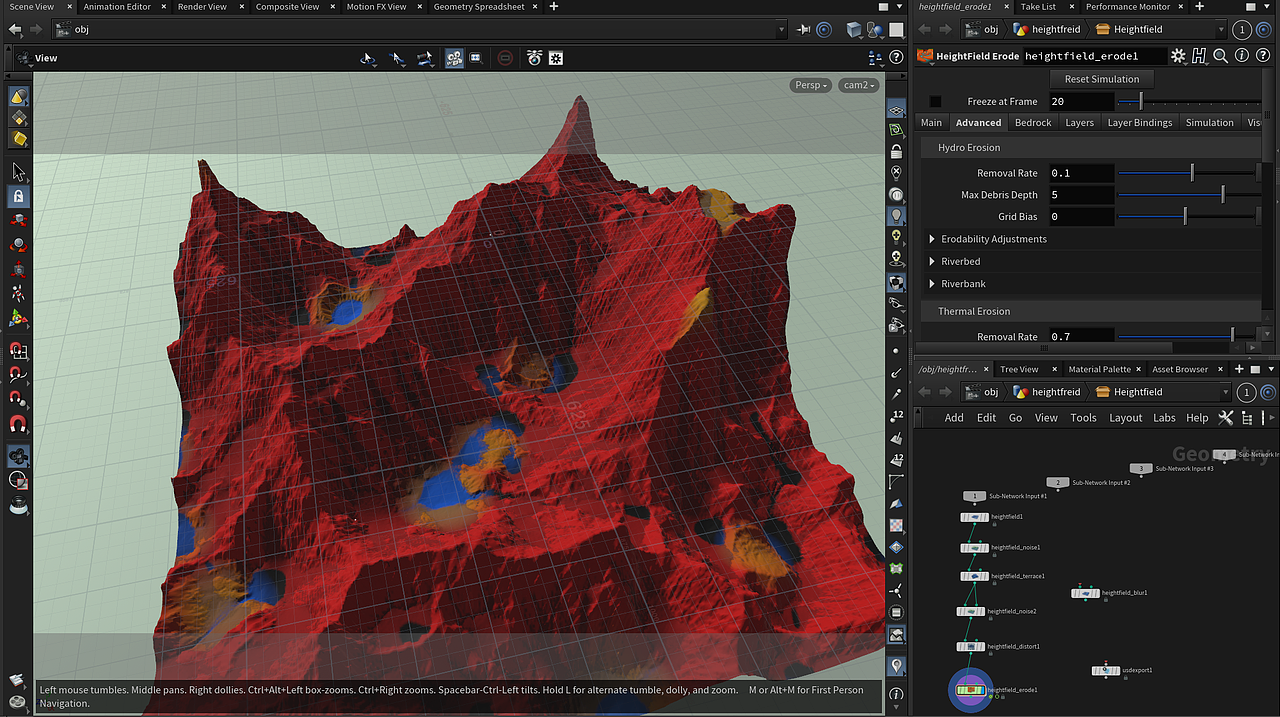
Task: Activate the Scale tool in left toolbar
Action: 18,269
